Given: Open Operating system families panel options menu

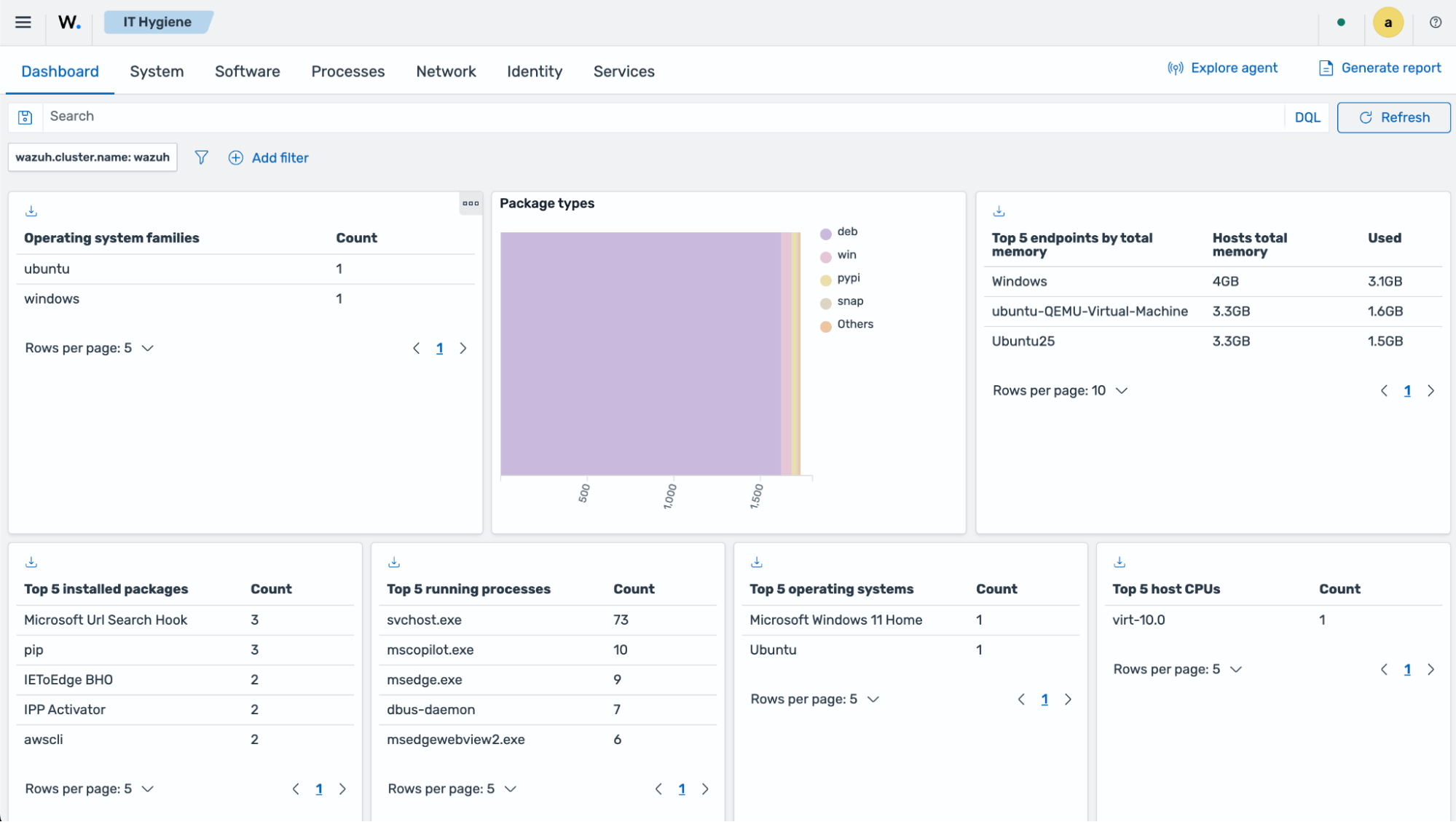Looking at the screenshot, I should point(471,203).
